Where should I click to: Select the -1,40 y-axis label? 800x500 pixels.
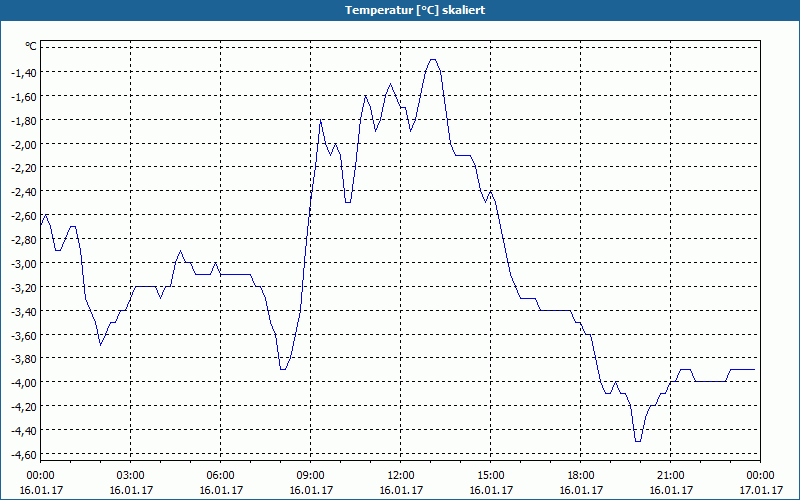coord(23,72)
